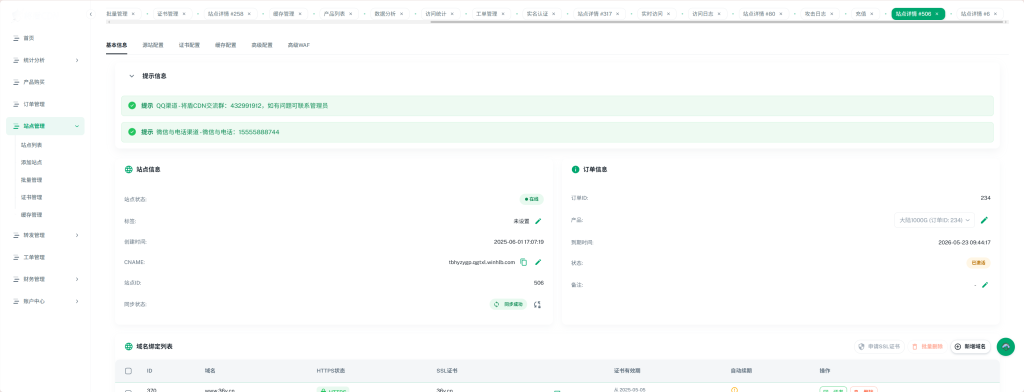Open 缓存管理 in the sidebar submenu
The image size is (1024, 392).
[x=31, y=214]
